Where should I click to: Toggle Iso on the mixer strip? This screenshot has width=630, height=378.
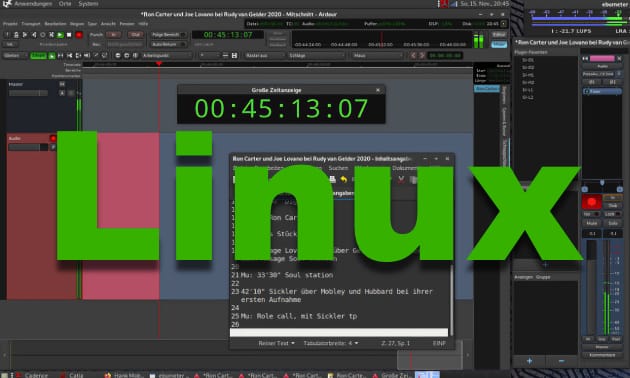pyautogui.click(x=591, y=214)
